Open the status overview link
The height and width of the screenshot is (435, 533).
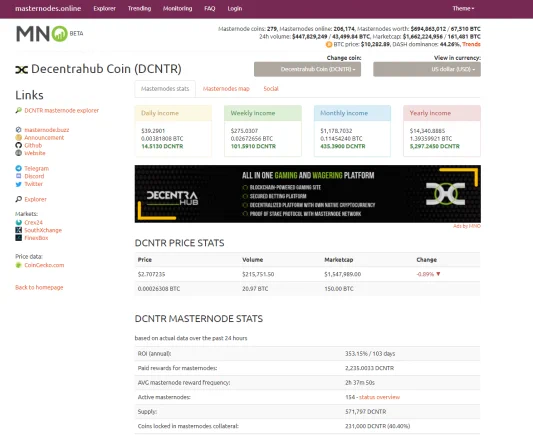379,397
